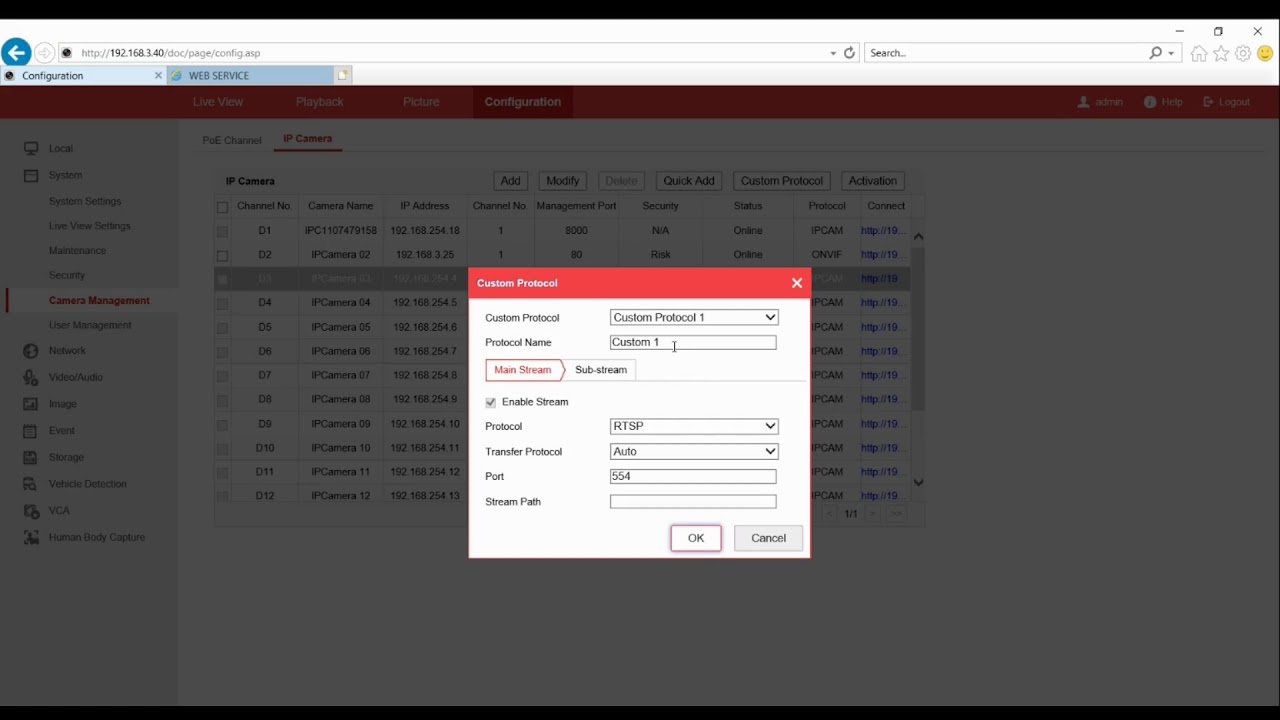
Task: Click the Video/Audio icon in sidebar
Action: coord(31,377)
